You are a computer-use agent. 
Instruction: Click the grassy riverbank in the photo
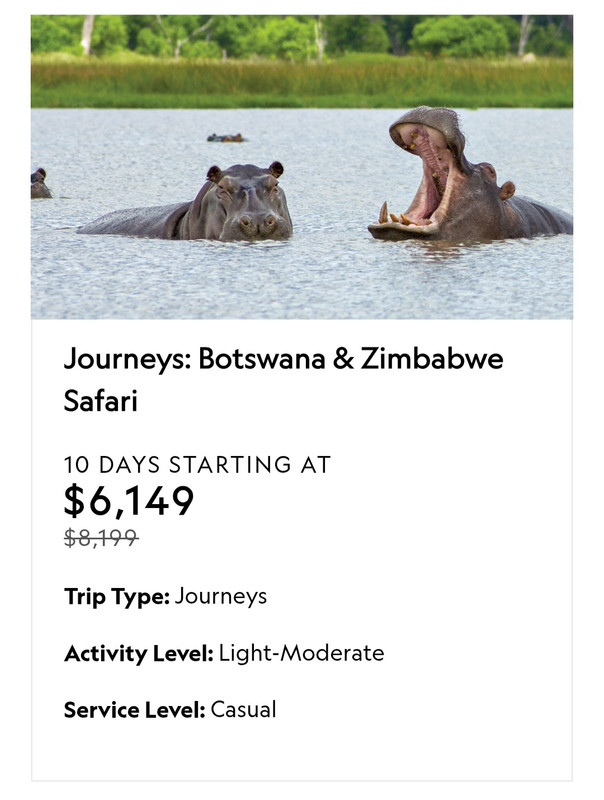click(302, 82)
